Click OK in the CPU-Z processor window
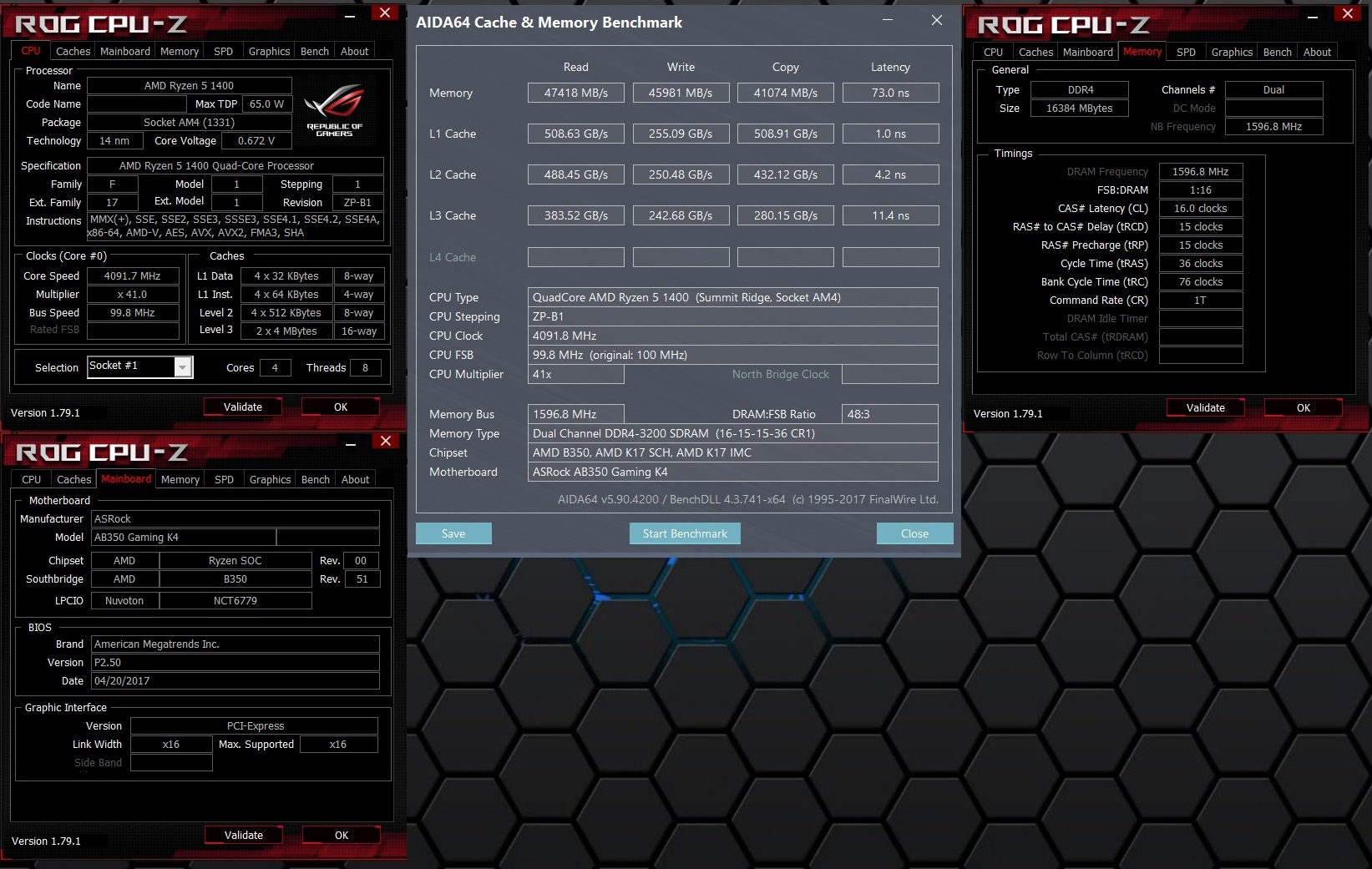This screenshot has width=1372, height=869. [x=341, y=407]
